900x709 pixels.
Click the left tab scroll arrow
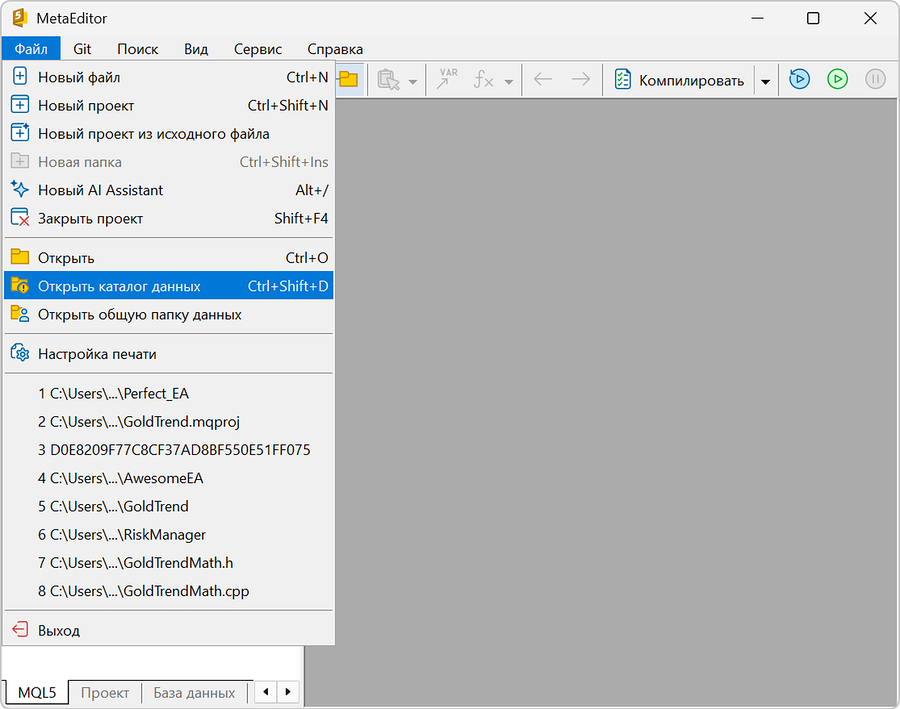[265, 691]
